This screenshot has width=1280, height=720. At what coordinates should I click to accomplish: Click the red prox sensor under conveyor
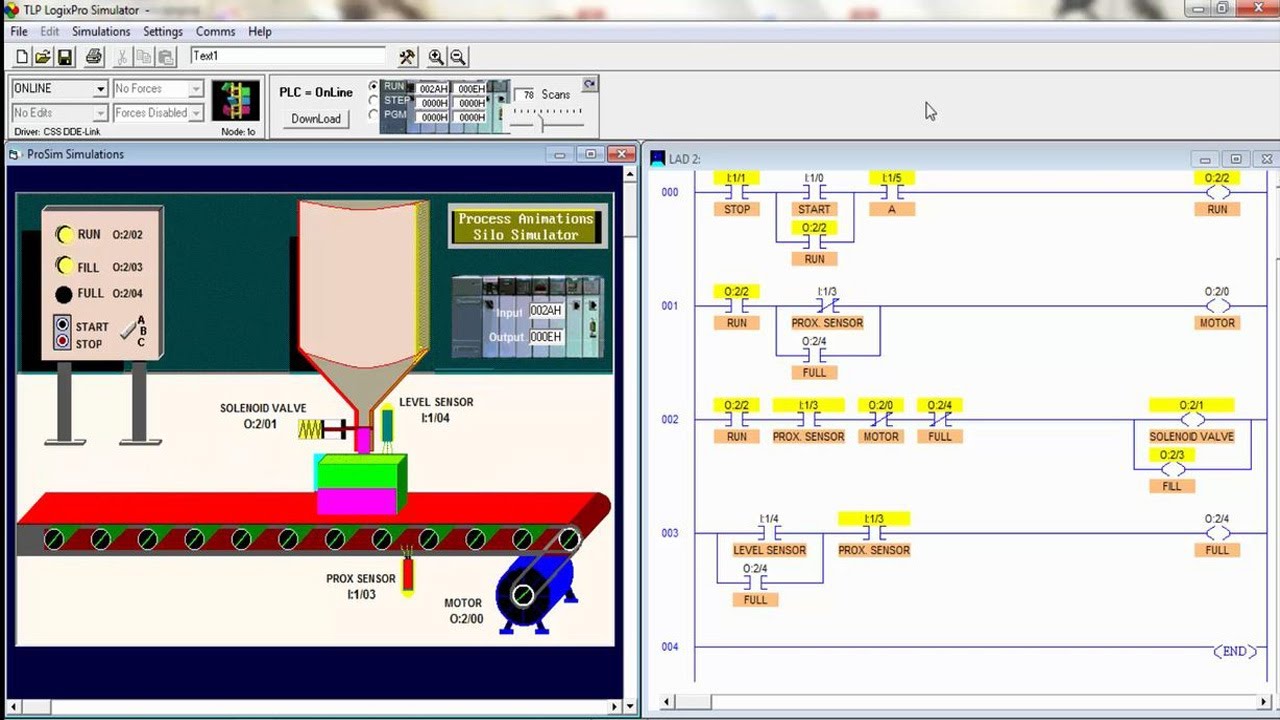408,574
